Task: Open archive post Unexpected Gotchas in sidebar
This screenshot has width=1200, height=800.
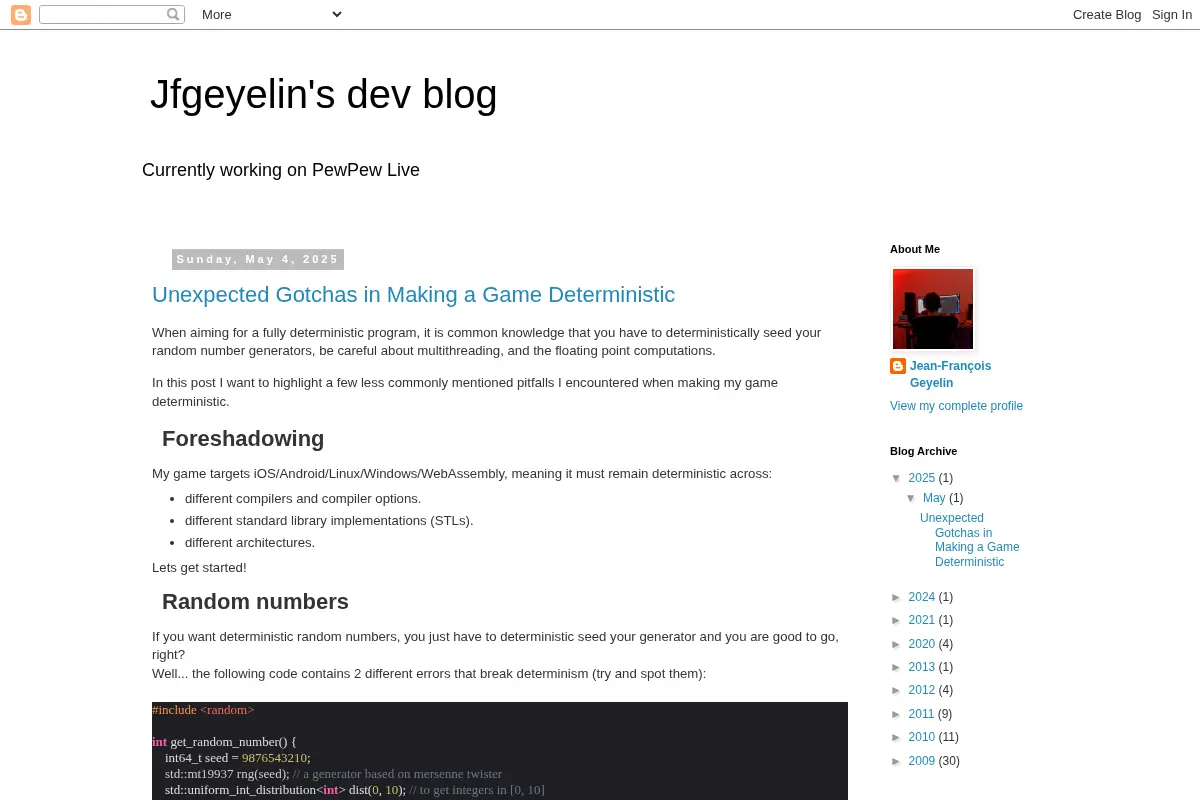Action: [970, 540]
